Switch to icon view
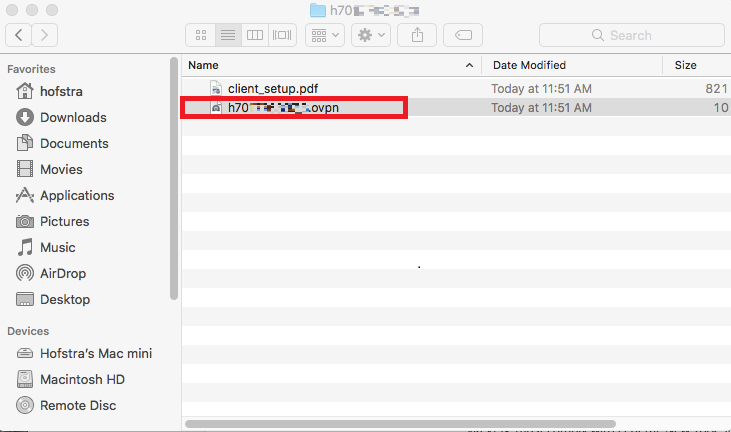The width and height of the screenshot is (731, 432). [201, 35]
